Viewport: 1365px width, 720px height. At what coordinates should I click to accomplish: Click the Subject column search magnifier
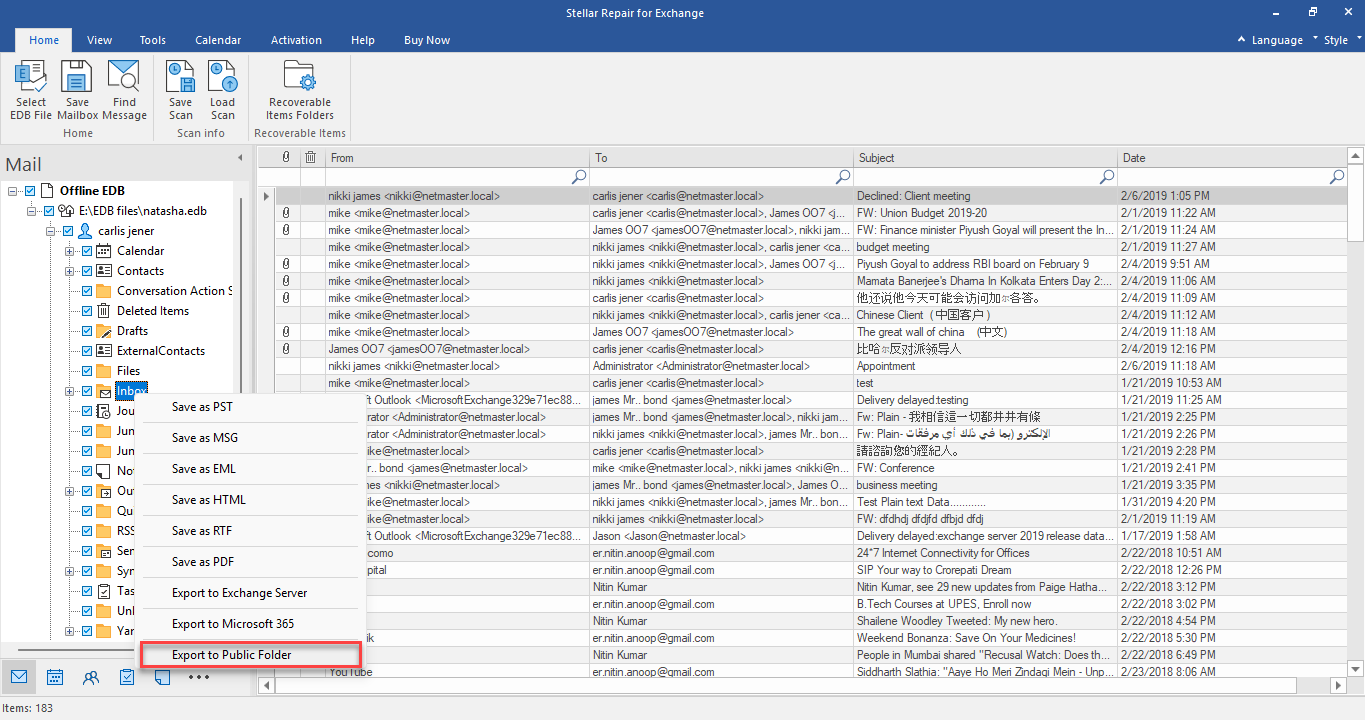coord(1107,177)
